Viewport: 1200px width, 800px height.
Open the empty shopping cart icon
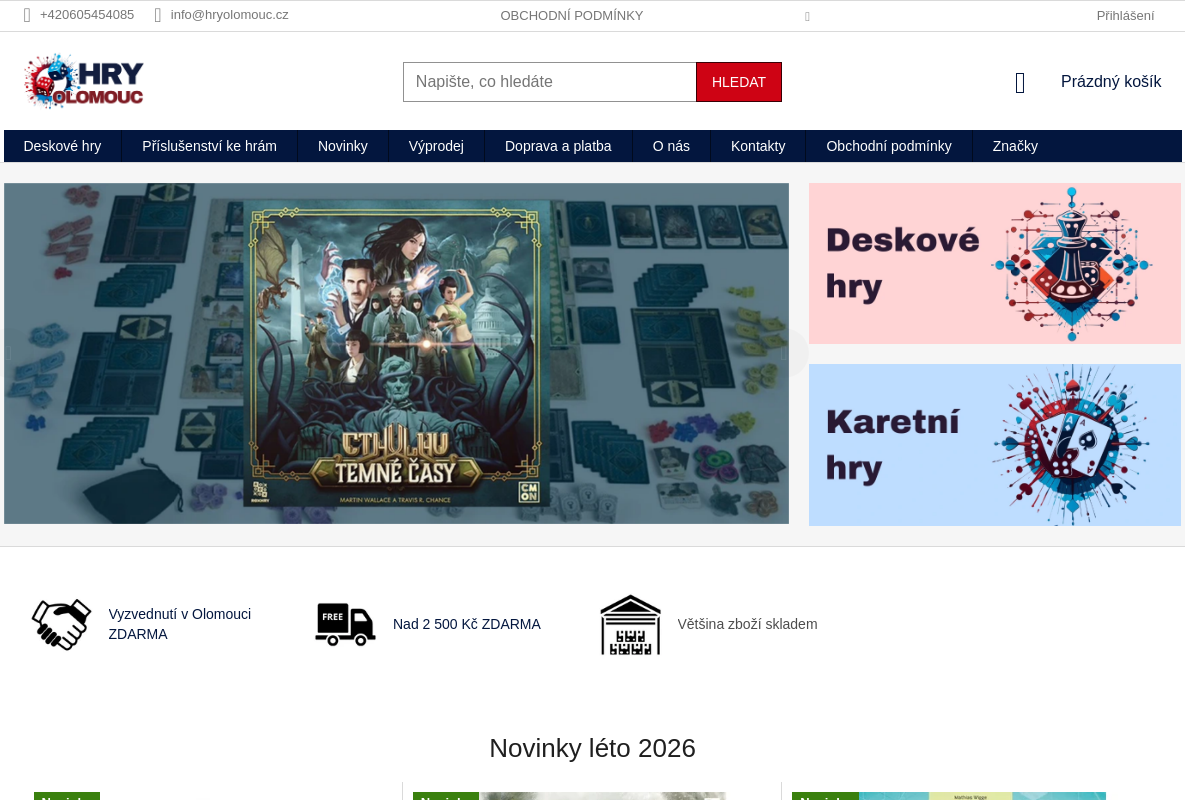1020,83
